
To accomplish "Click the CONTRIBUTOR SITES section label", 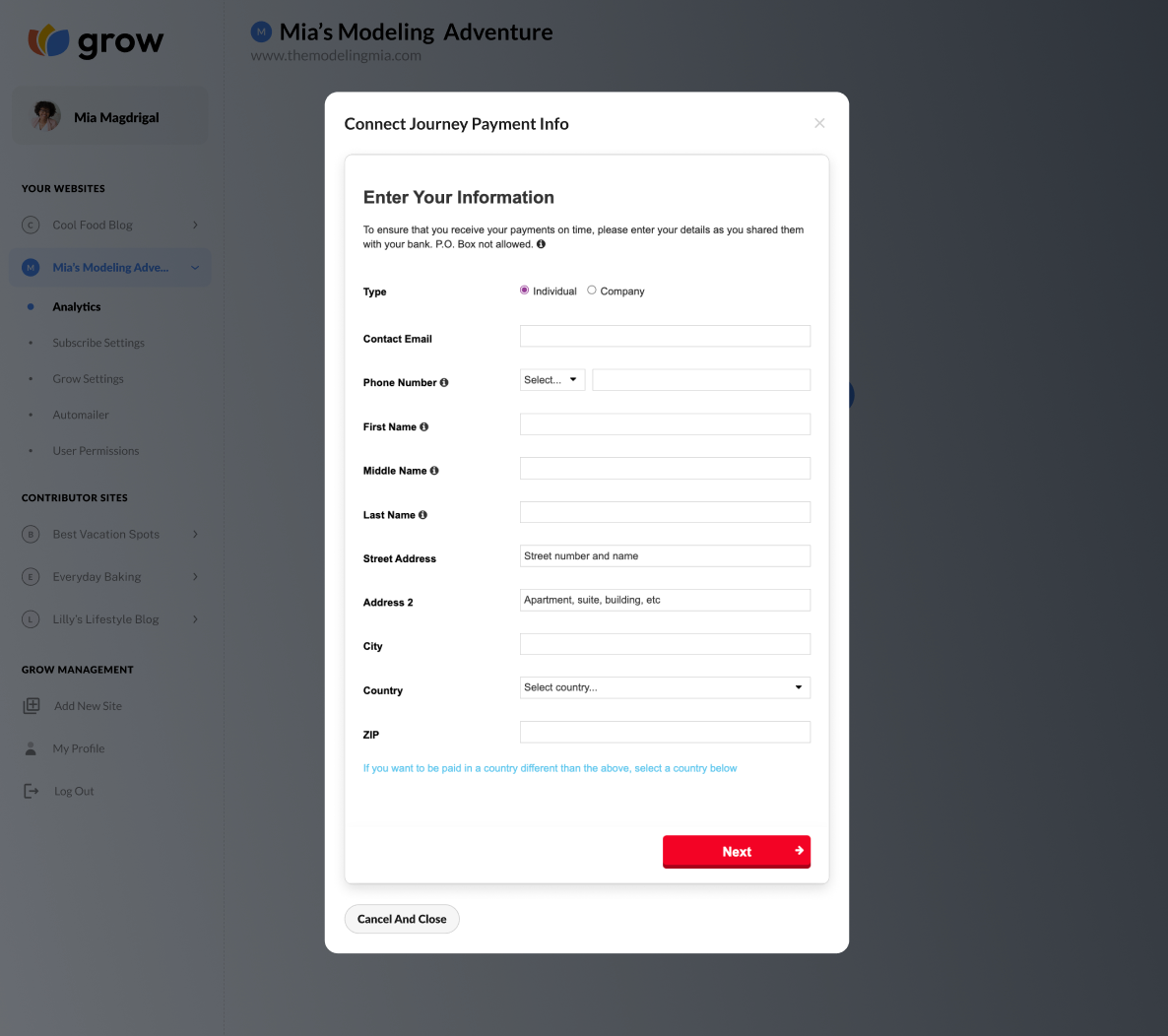I will tap(75, 497).
